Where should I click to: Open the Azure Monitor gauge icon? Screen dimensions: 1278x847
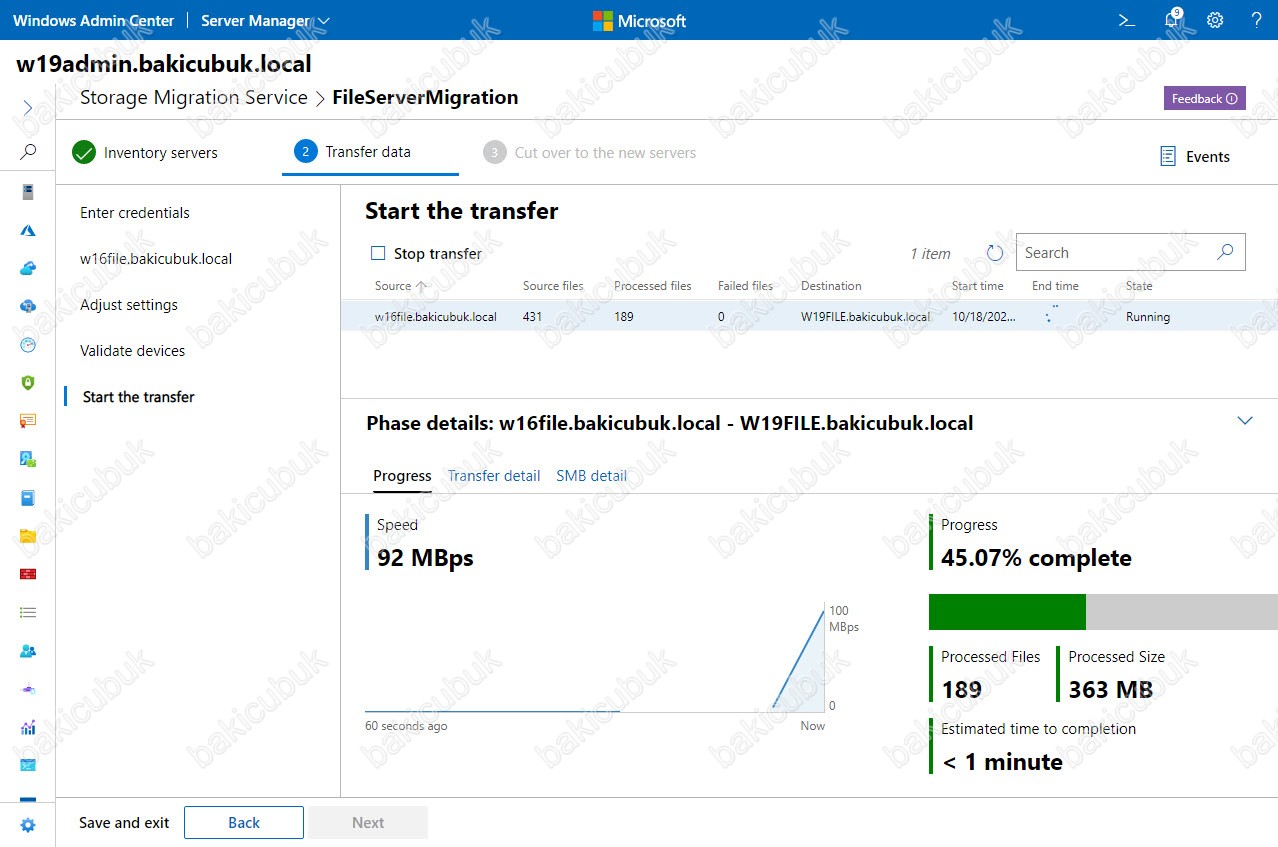pyautogui.click(x=28, y=344)
